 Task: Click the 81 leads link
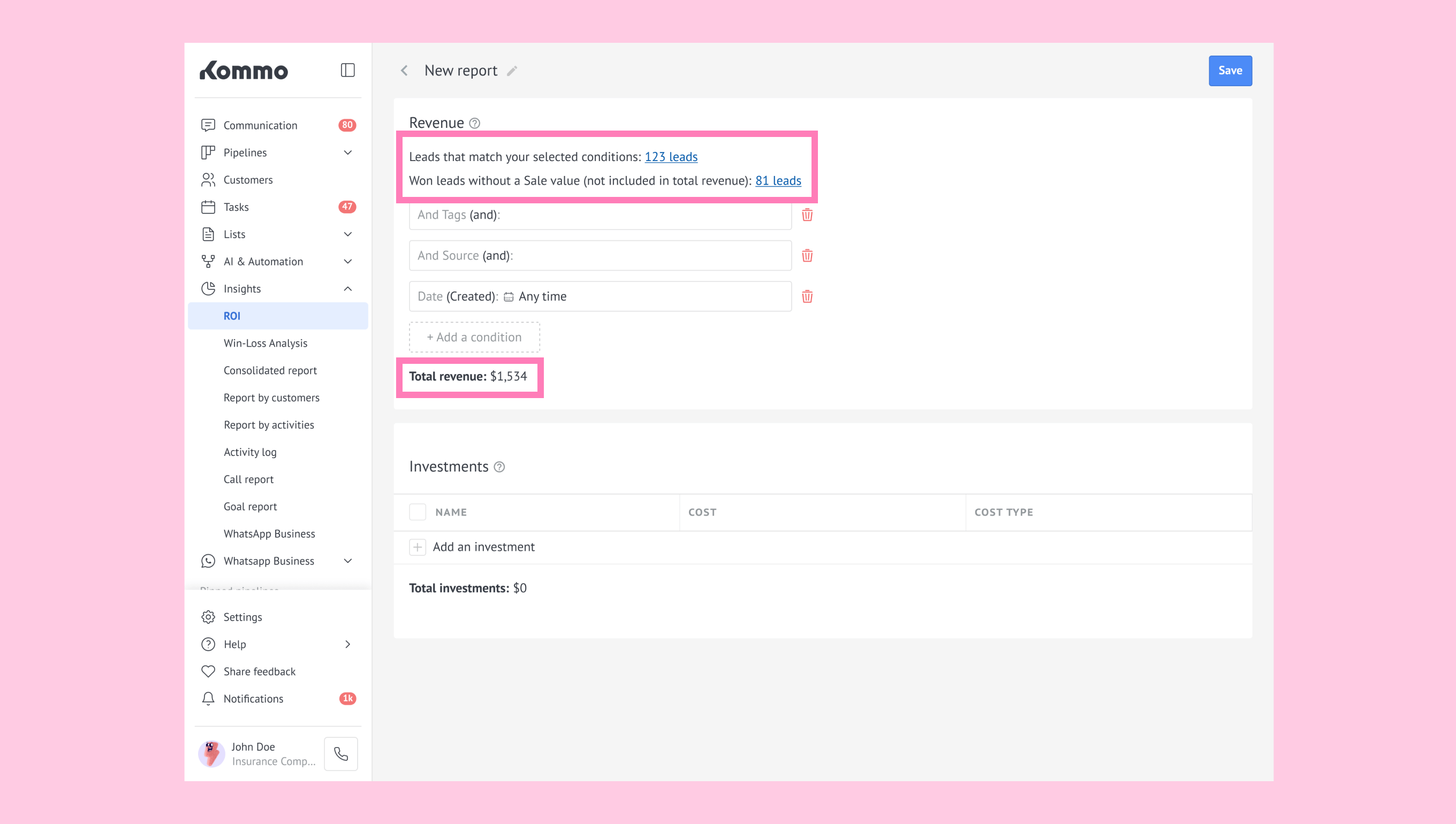[778, 180]
